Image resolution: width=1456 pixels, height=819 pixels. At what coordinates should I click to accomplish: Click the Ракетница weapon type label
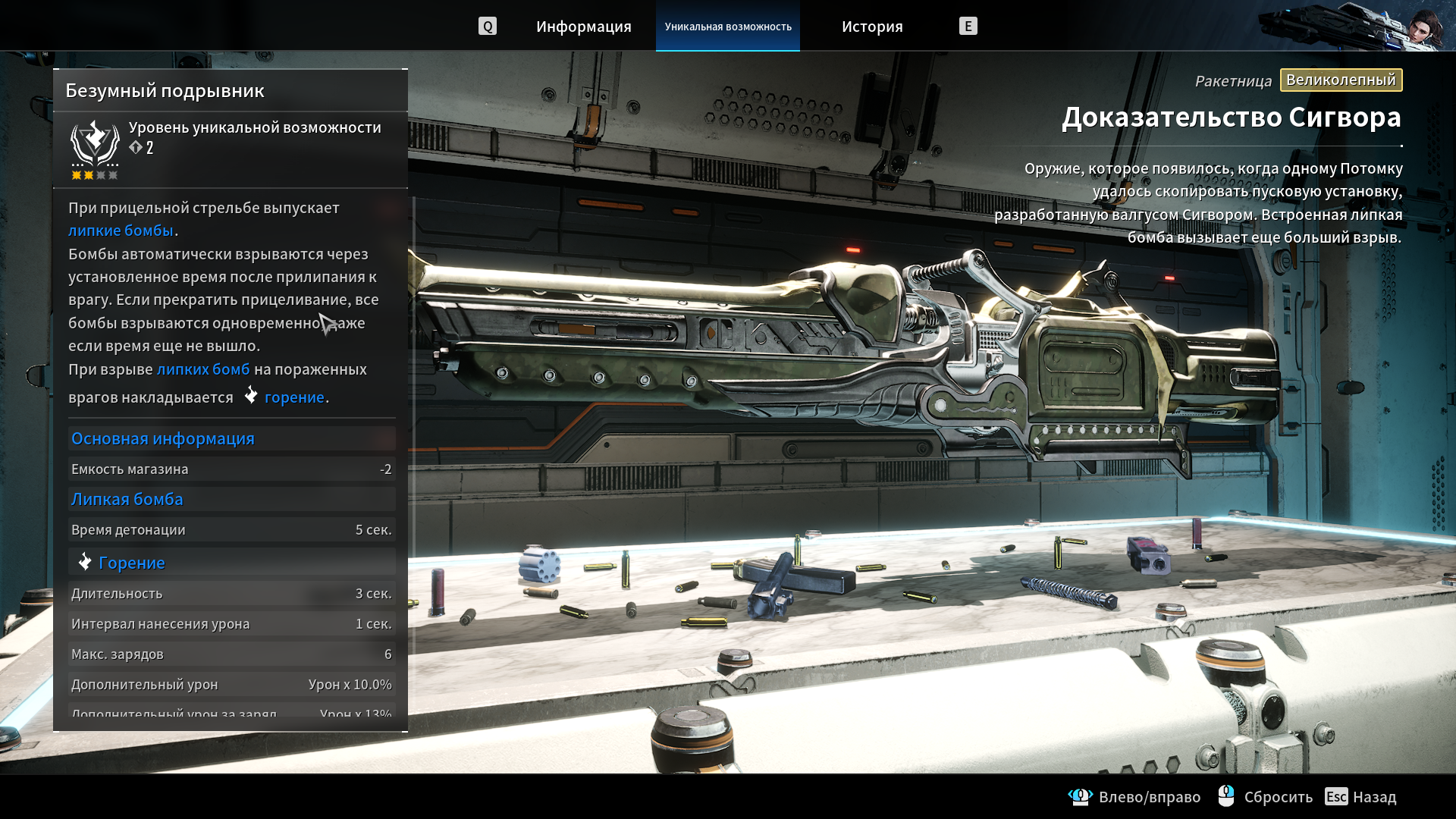click(1233, 81)
